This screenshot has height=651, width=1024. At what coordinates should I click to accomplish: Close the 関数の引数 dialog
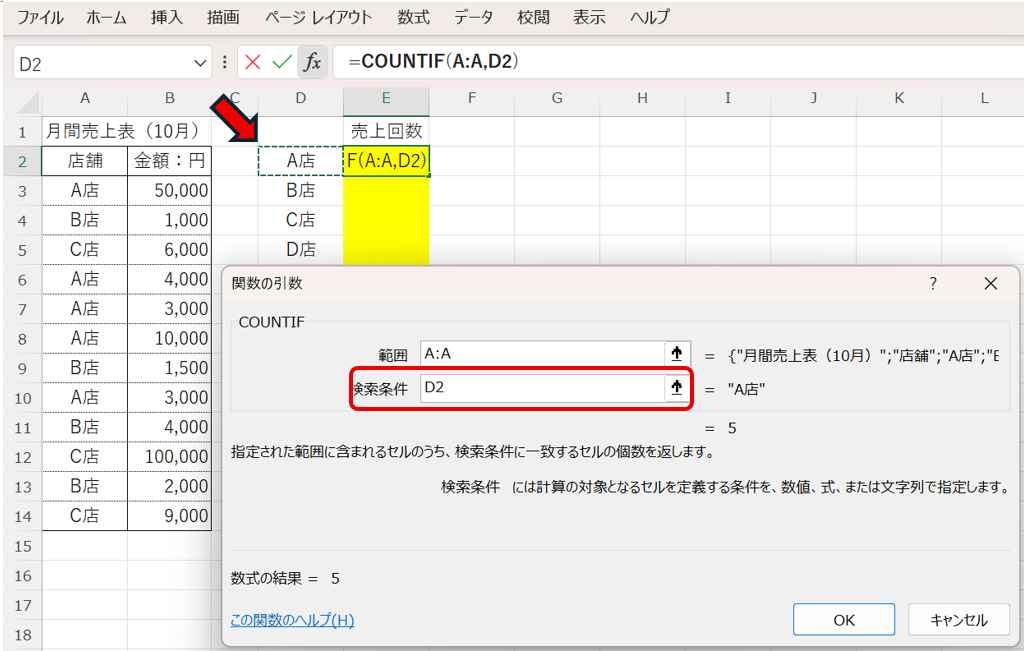click(x=991, y=284)
